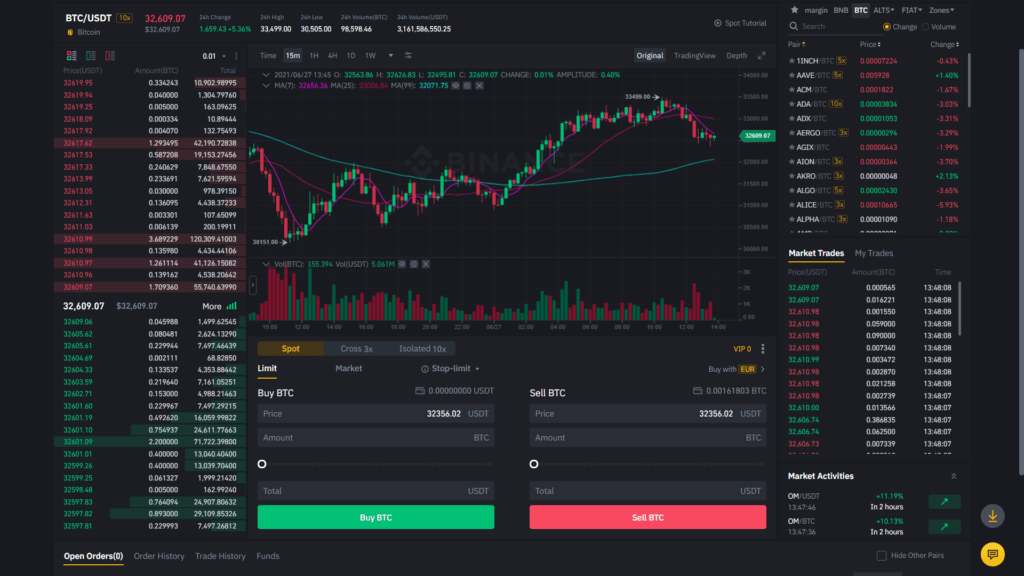1024x576 pixels.
Task: Switch to the Depth chart tab
Action: [x=736, y=56]
